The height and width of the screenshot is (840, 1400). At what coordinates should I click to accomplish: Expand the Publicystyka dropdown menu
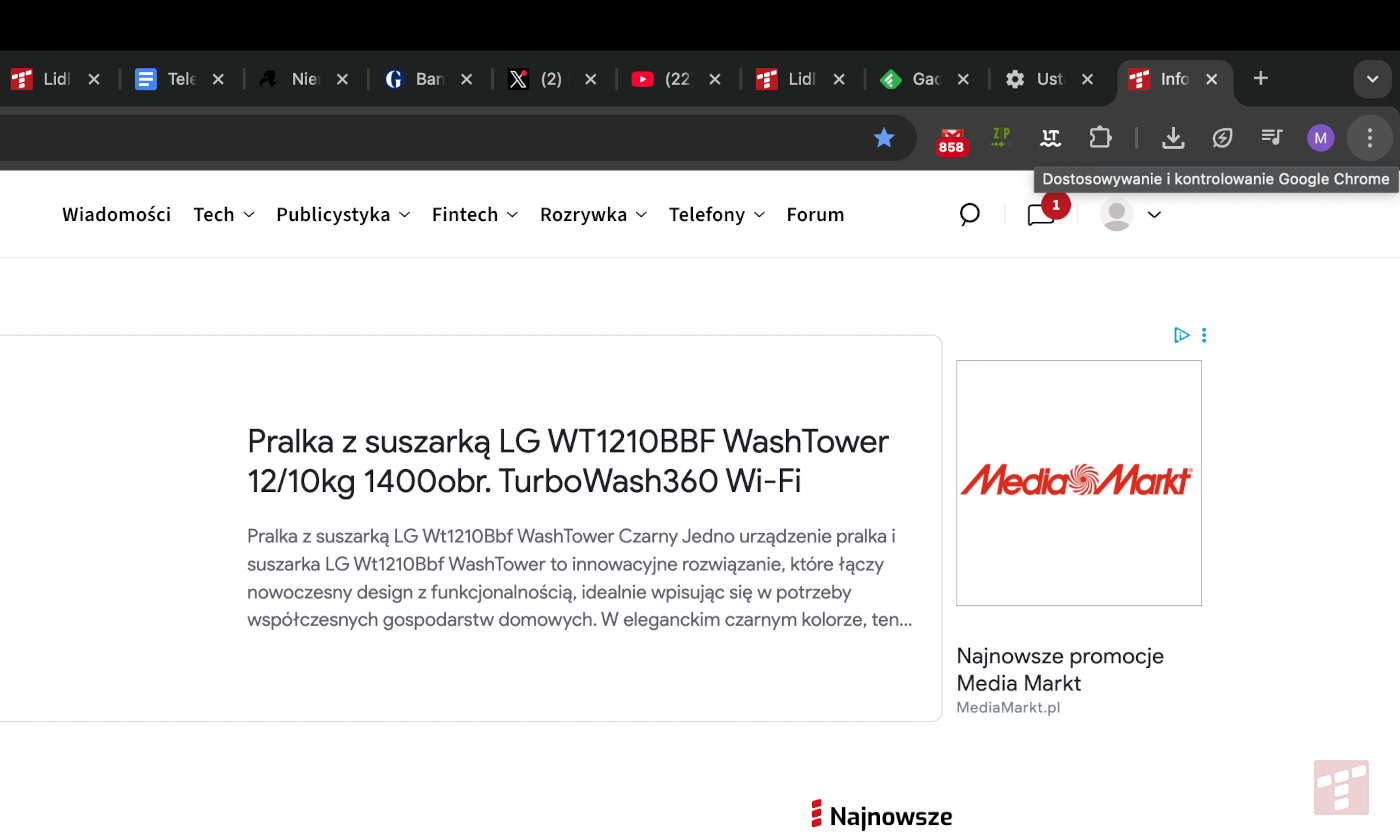[x=343, y=214]
